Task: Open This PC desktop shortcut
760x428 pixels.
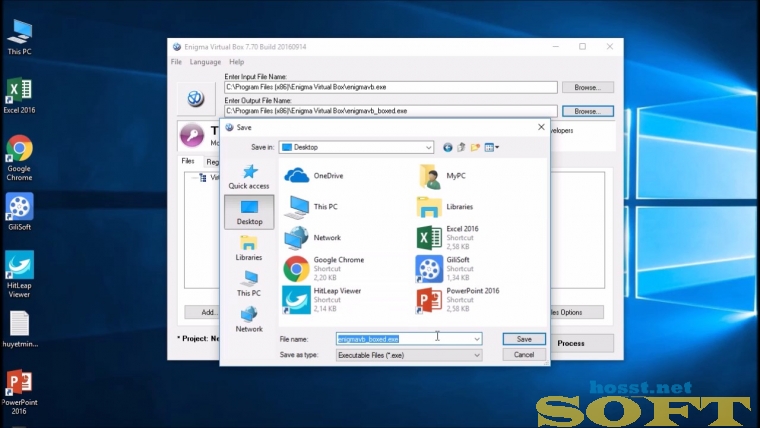Action: pyautogui.click(x=19, y=37)
